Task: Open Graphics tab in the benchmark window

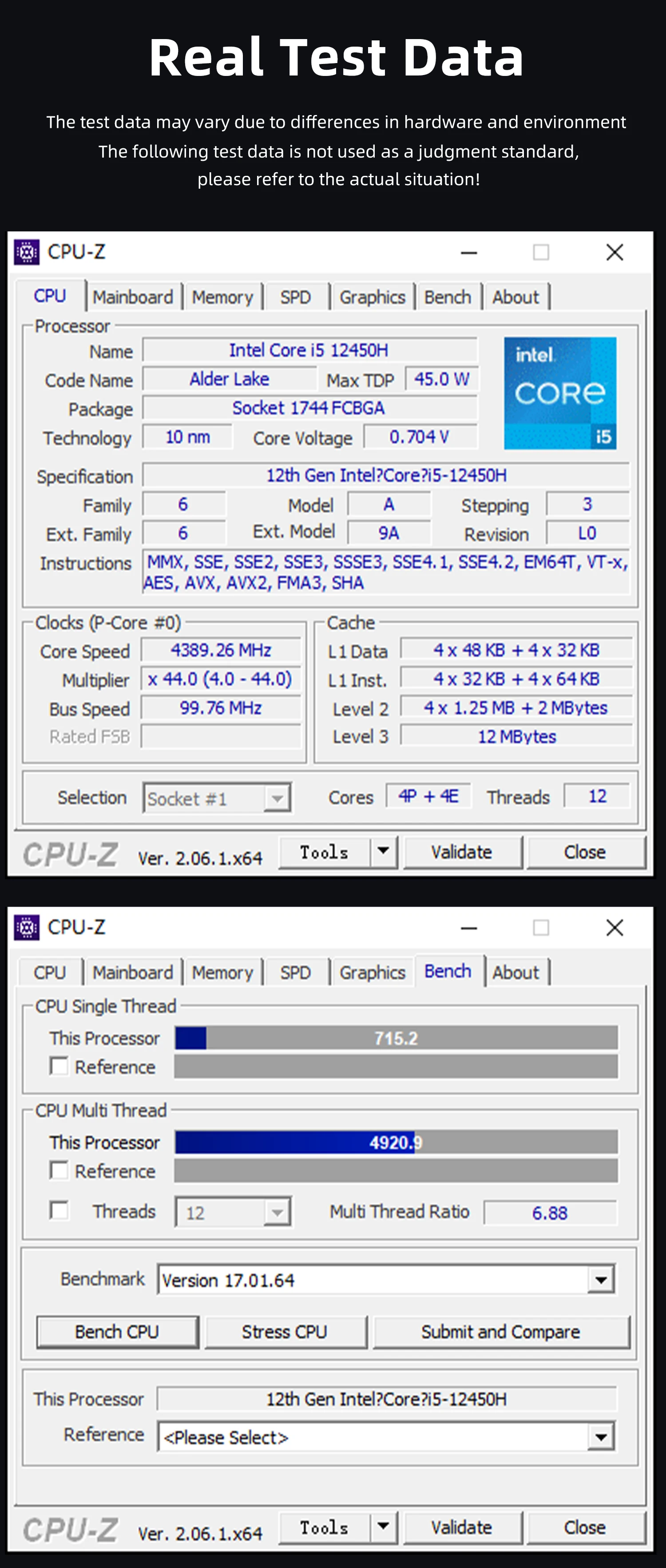Action: (x=373, y=973)
